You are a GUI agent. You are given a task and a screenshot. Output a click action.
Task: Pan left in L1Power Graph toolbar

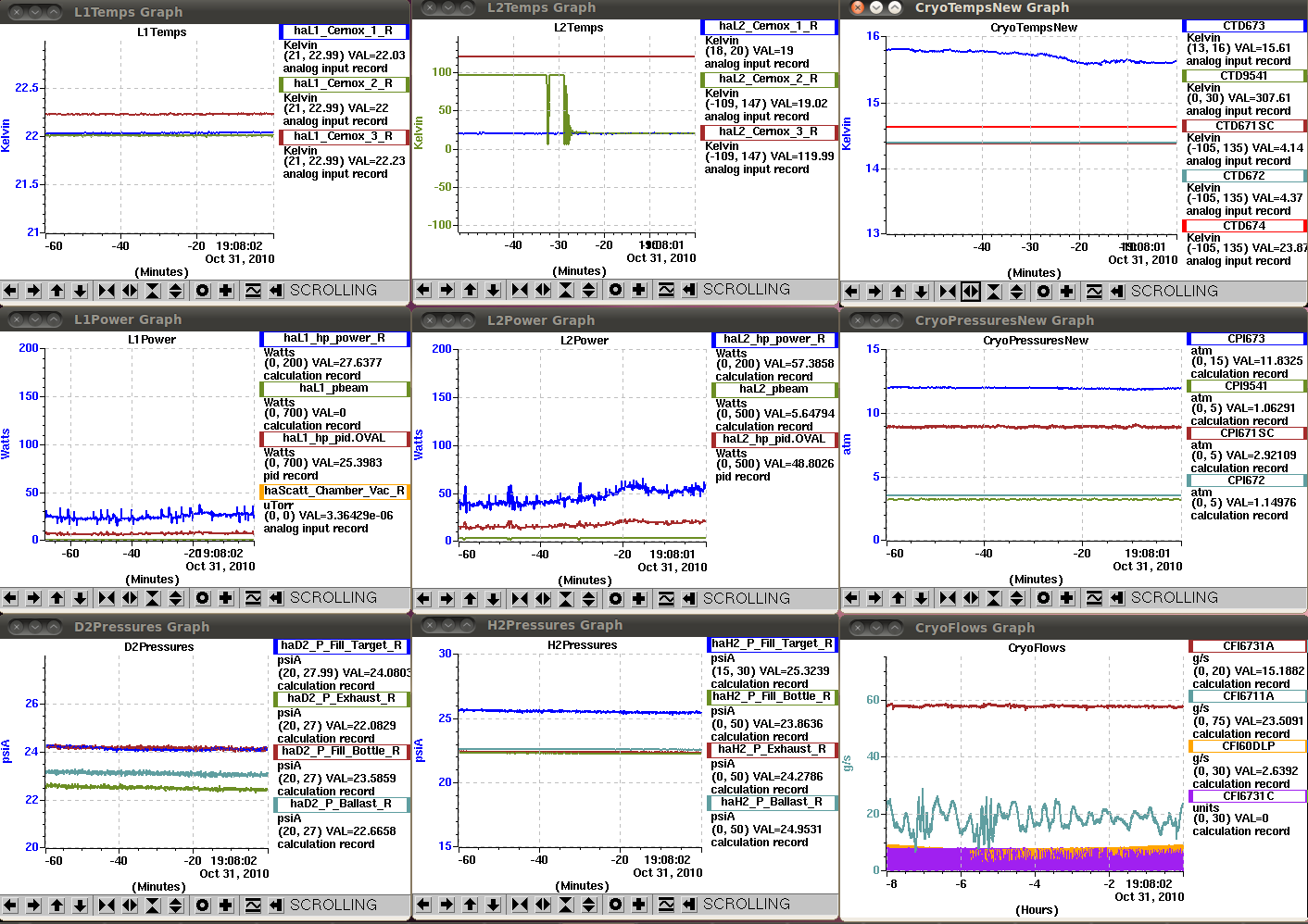(x=11, y=598)
